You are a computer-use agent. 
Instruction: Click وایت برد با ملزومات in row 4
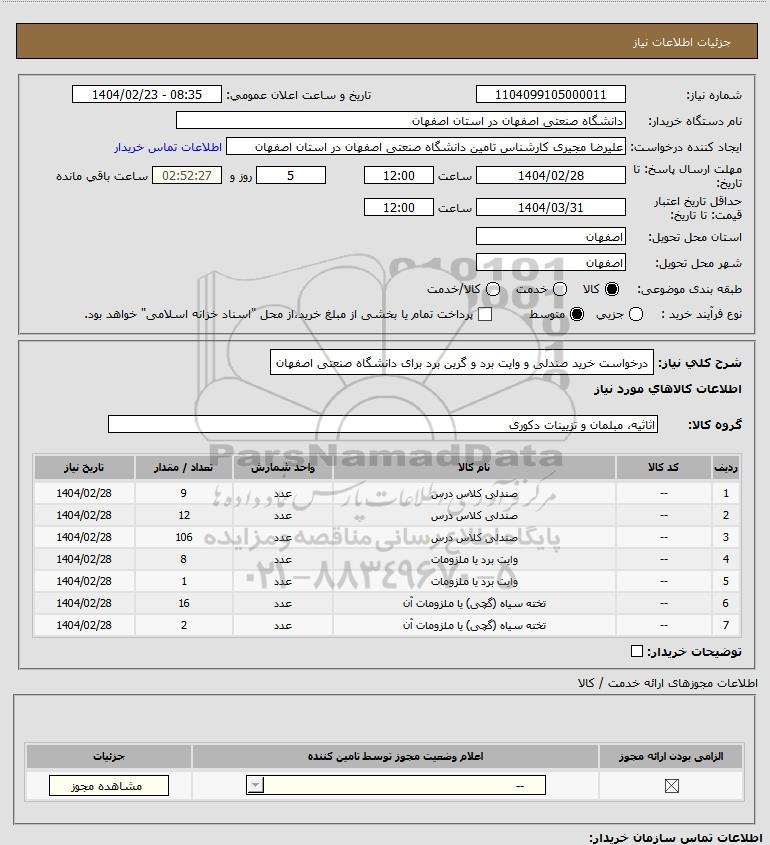(x=474, y=559)
